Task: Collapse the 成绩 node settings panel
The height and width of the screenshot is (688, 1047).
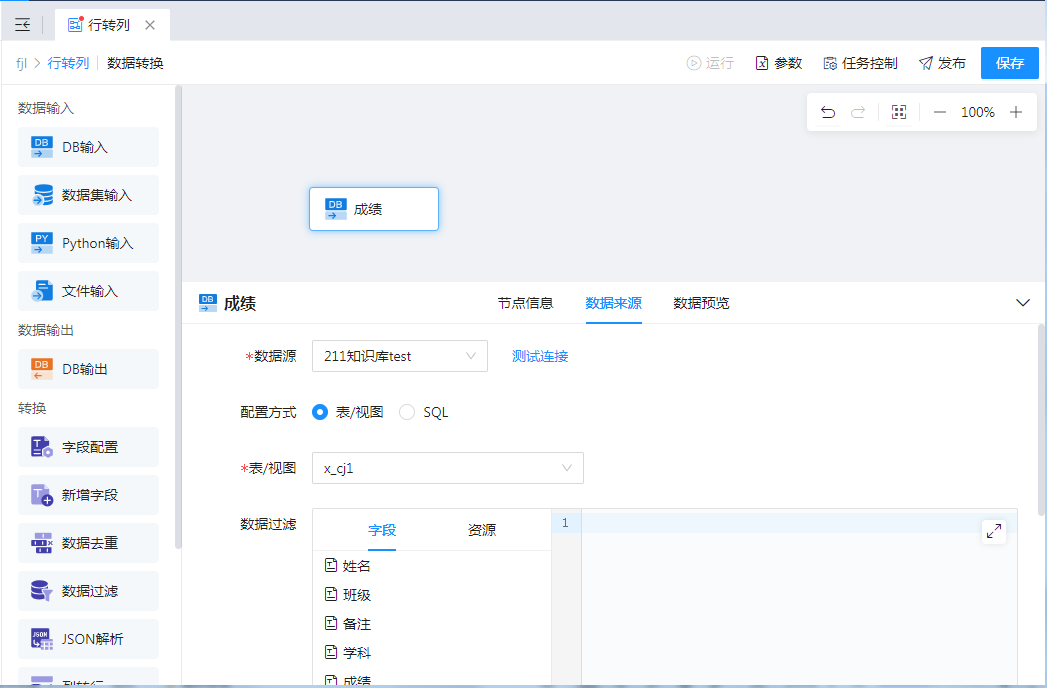Action: click(1022, 303)
